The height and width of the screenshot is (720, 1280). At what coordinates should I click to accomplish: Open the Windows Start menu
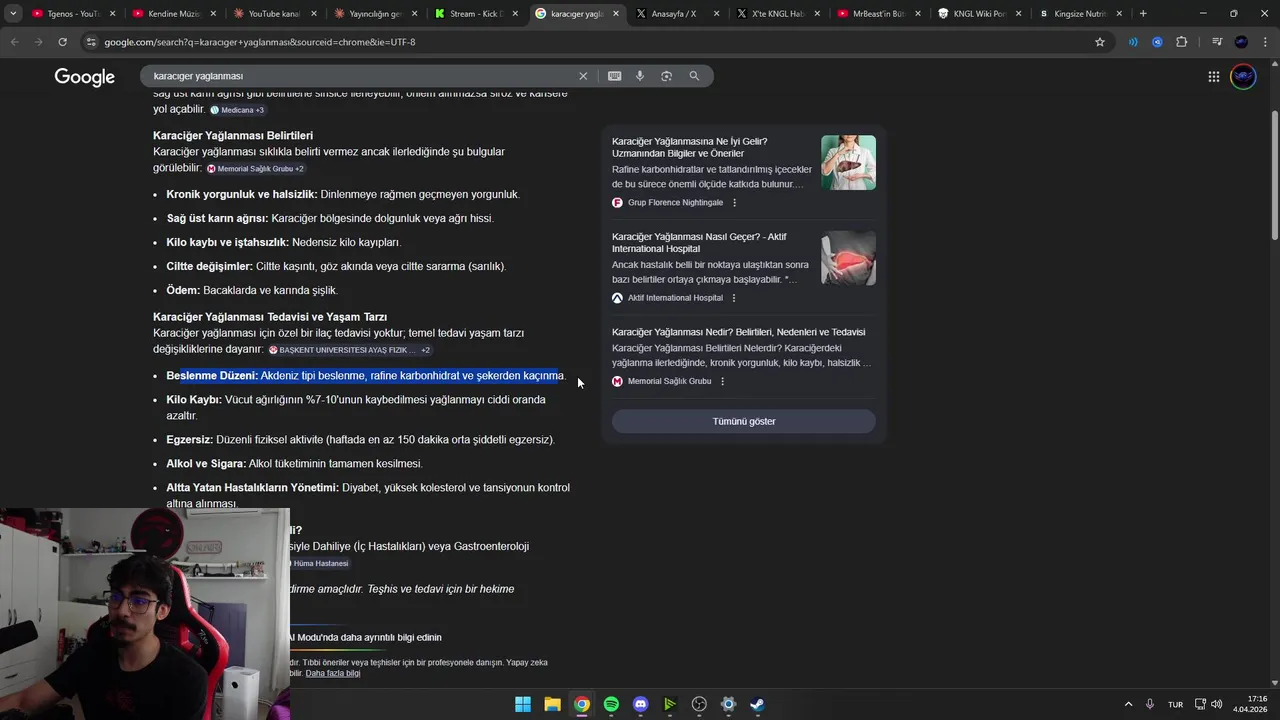pyautogui.click(x=523, y=704)
